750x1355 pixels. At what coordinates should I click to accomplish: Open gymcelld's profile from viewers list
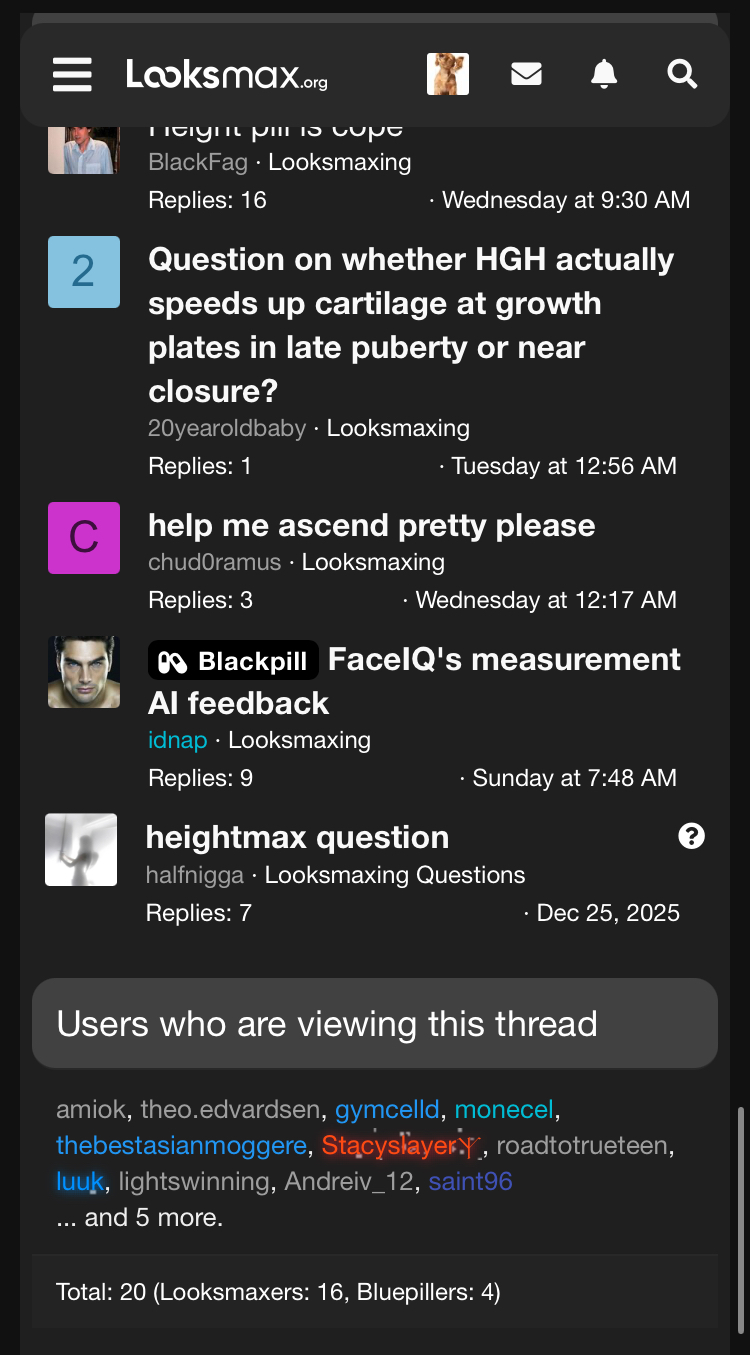(386, 1109)
